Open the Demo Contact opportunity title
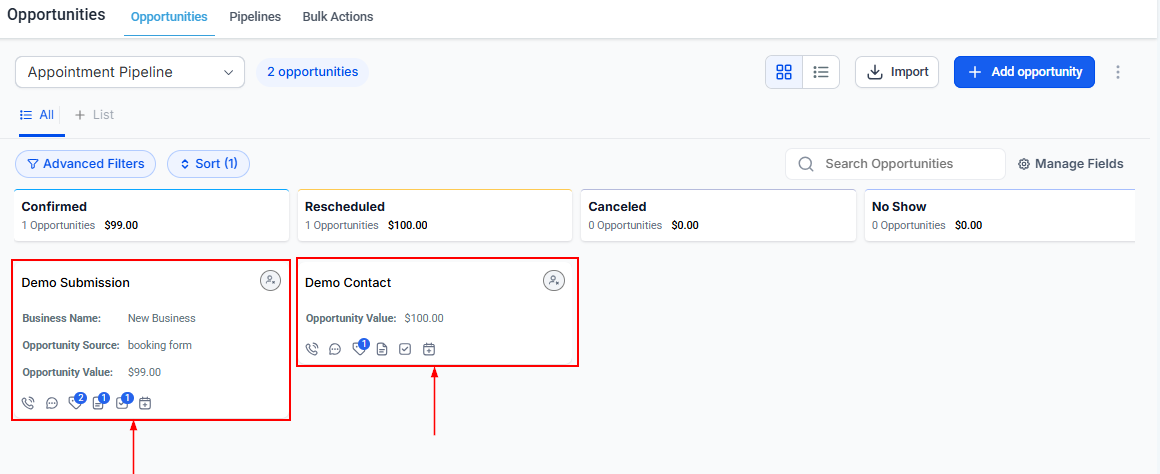Viewport: 1160px width, 474px height. tap(348, 282)
